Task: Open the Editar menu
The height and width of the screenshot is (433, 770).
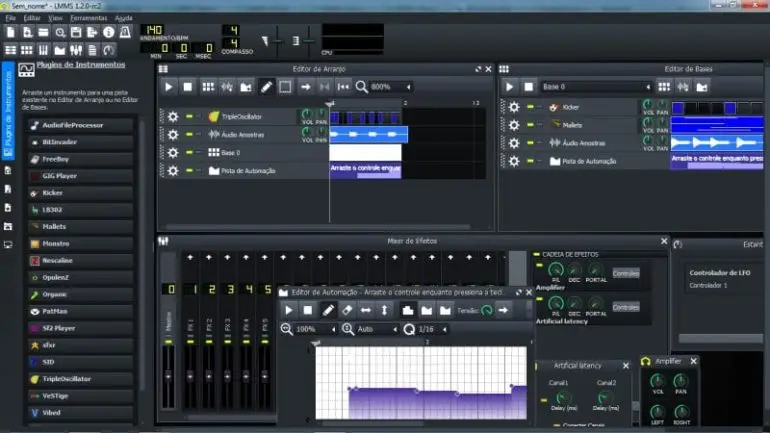Action: (x=32, y=18)
